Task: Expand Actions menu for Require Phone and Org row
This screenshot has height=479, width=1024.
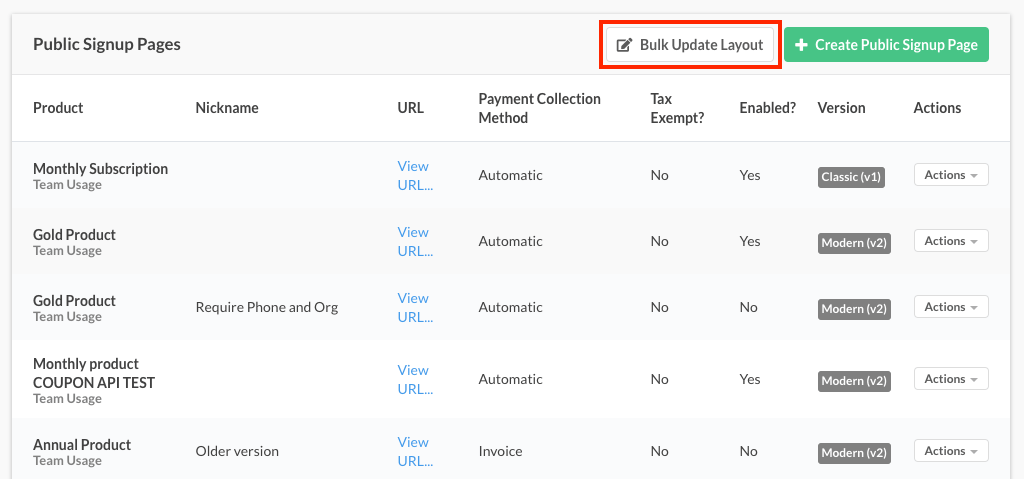Action: click(x=950, y=307)
